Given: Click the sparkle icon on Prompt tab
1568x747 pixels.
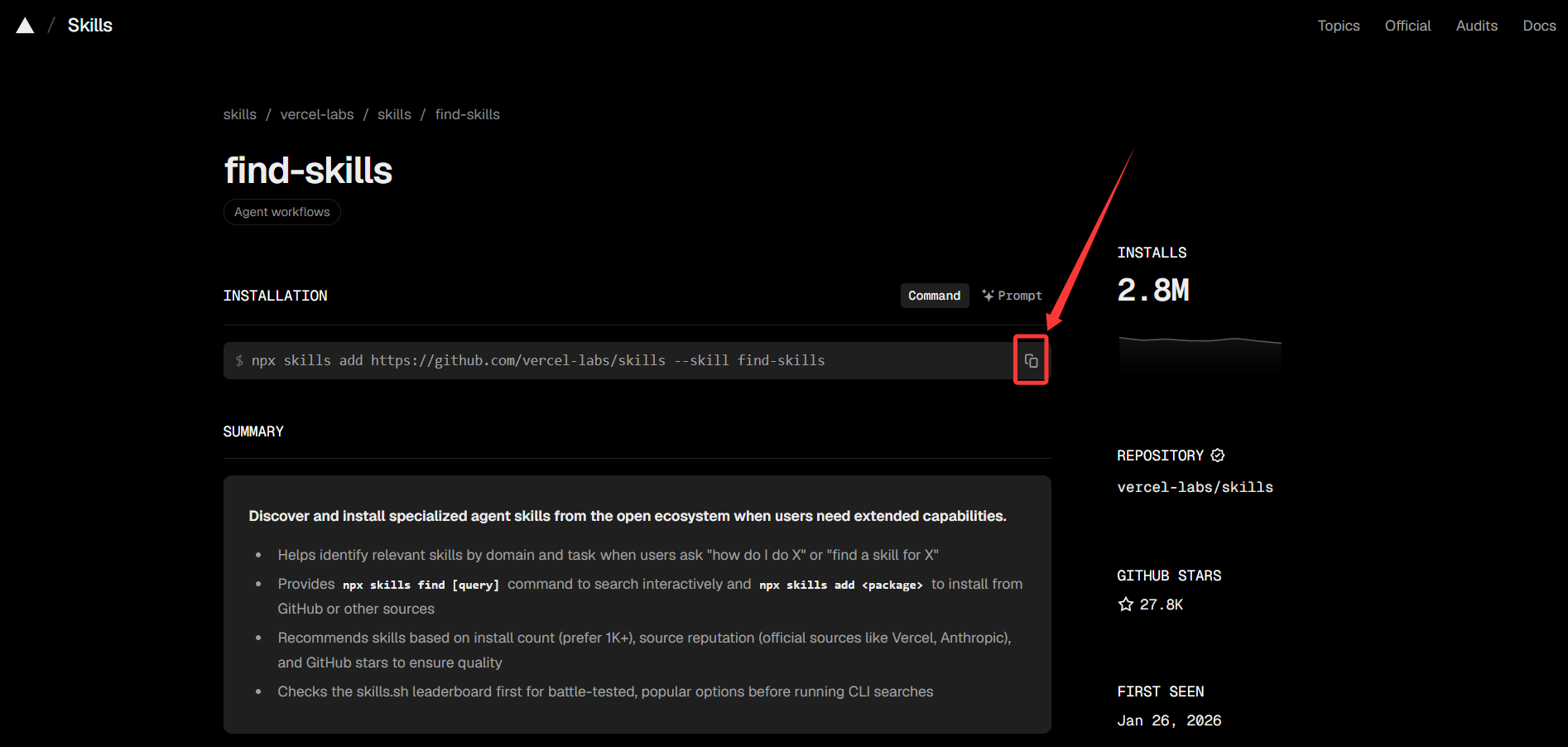Looking at the screenshot, I should pyautogui.click(x=988, y=296).
